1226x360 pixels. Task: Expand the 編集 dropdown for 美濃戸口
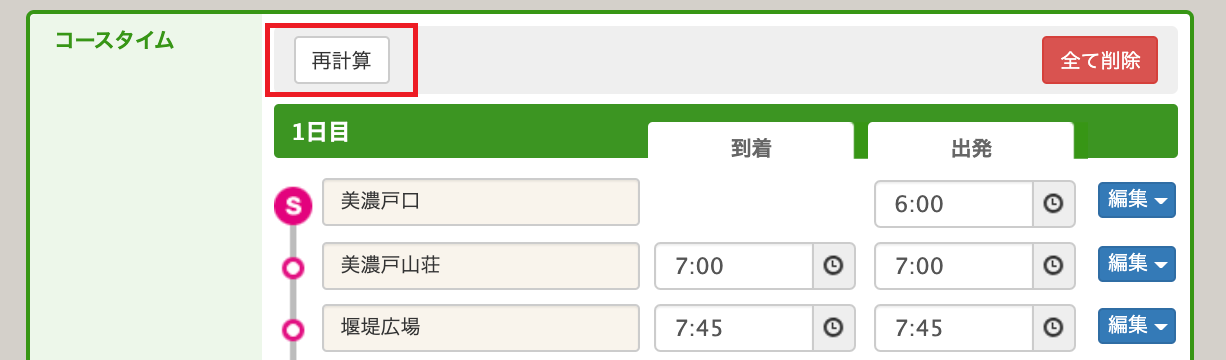click(x=1137, y=200)
